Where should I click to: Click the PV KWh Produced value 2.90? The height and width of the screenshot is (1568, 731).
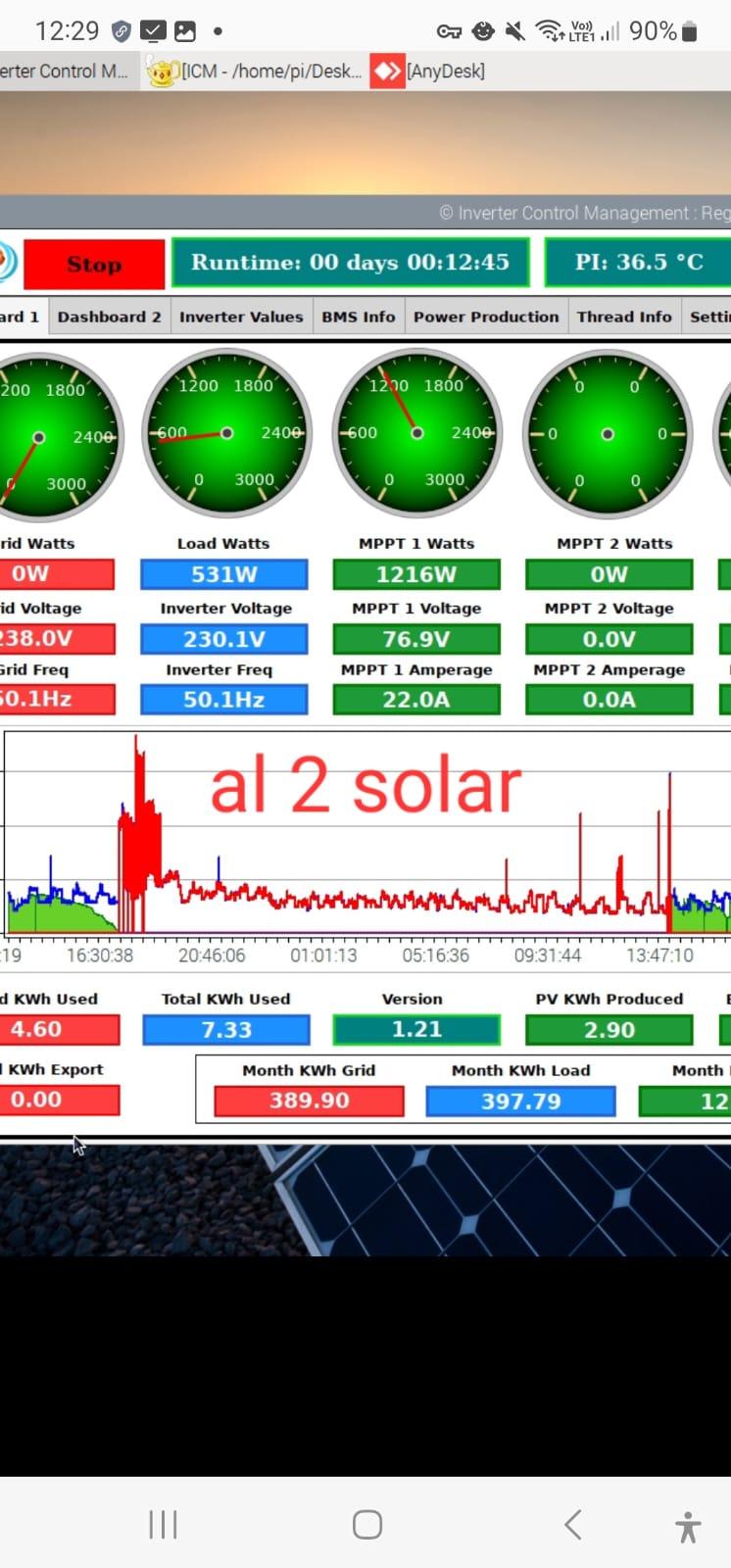[x=609, y=1030]
